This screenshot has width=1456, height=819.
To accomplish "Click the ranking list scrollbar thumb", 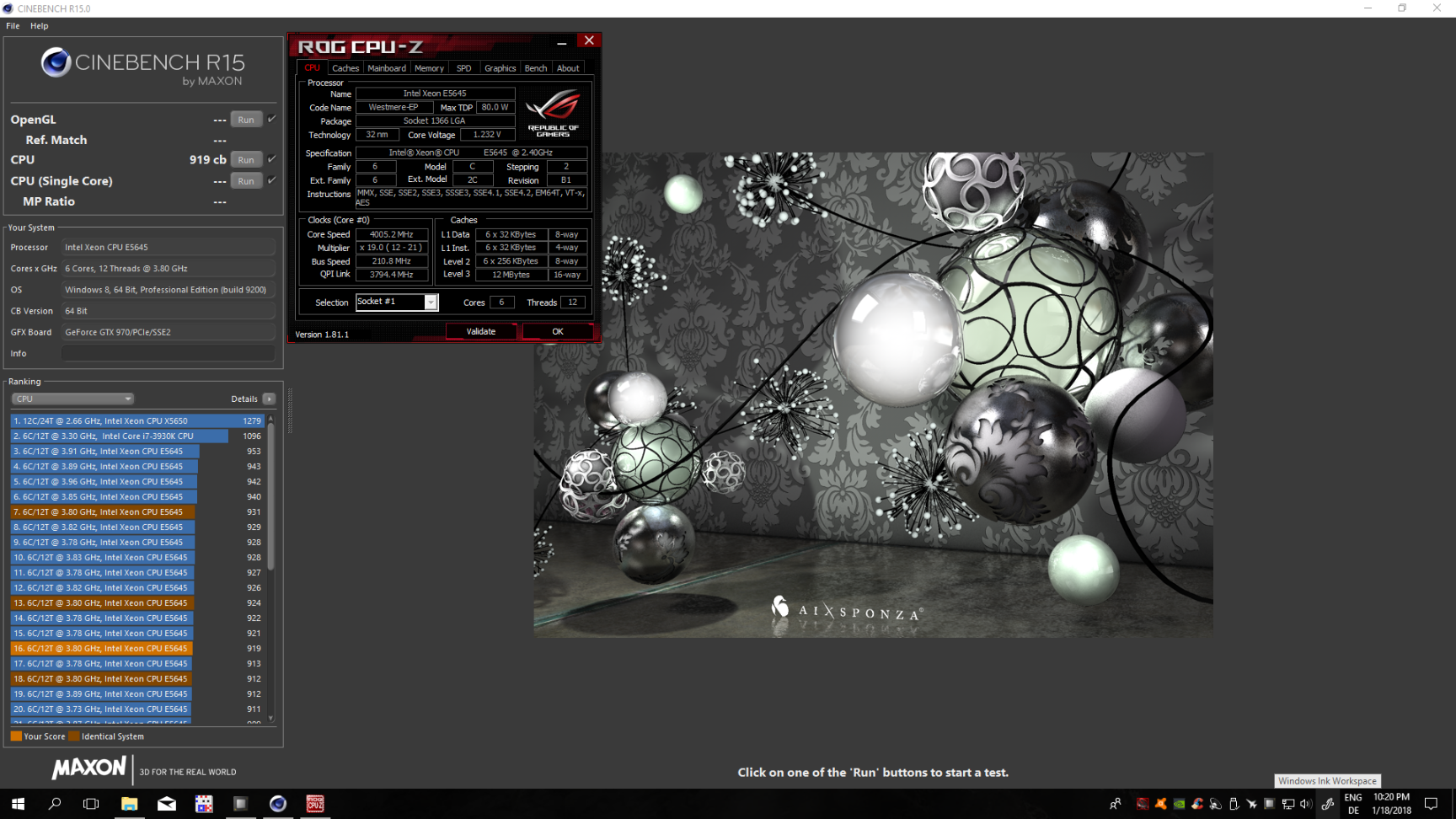I will click(x=270, y=497).
